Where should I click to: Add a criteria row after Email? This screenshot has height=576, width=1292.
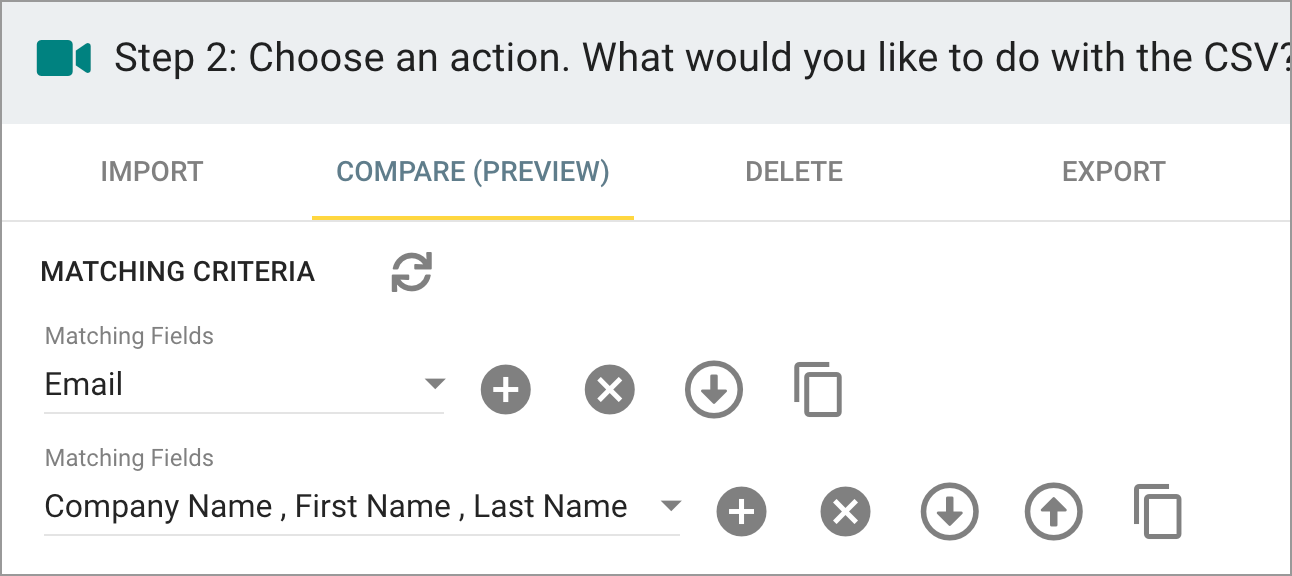(506, 389)
